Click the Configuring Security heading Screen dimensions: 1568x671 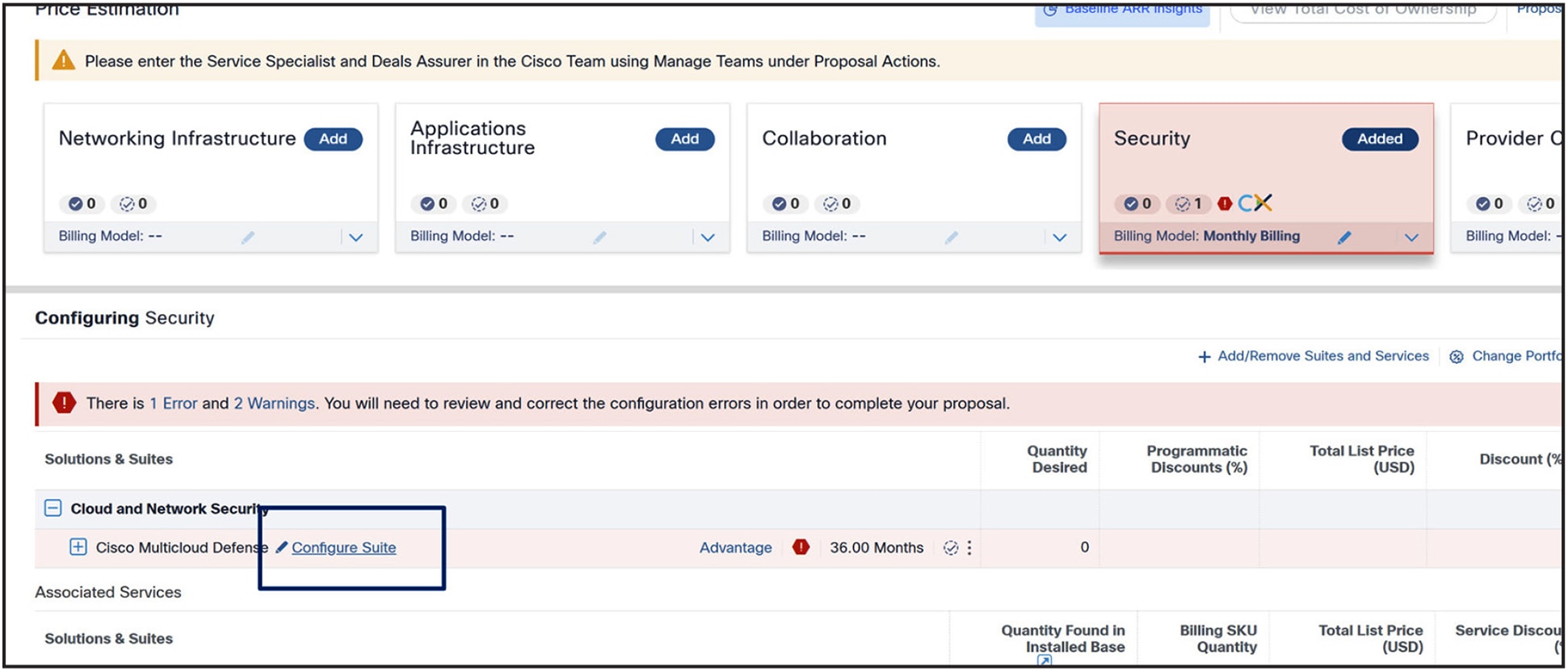point(124,318)
